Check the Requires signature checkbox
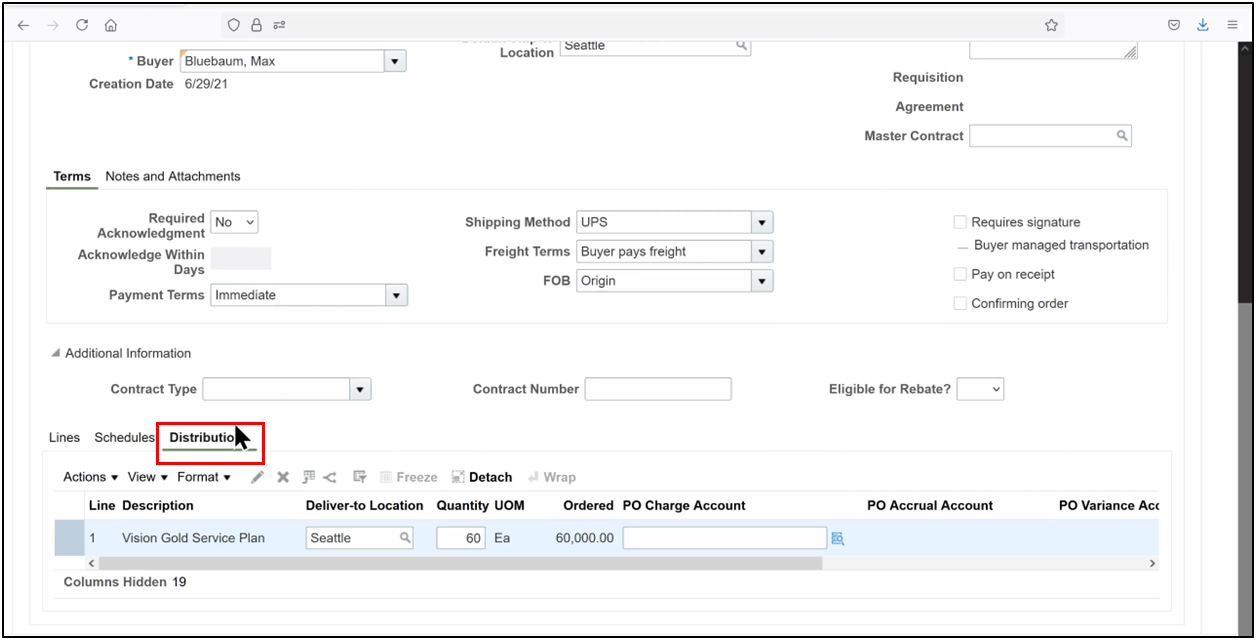This screenshot has height=640, width=1256. tap(960, 221)
